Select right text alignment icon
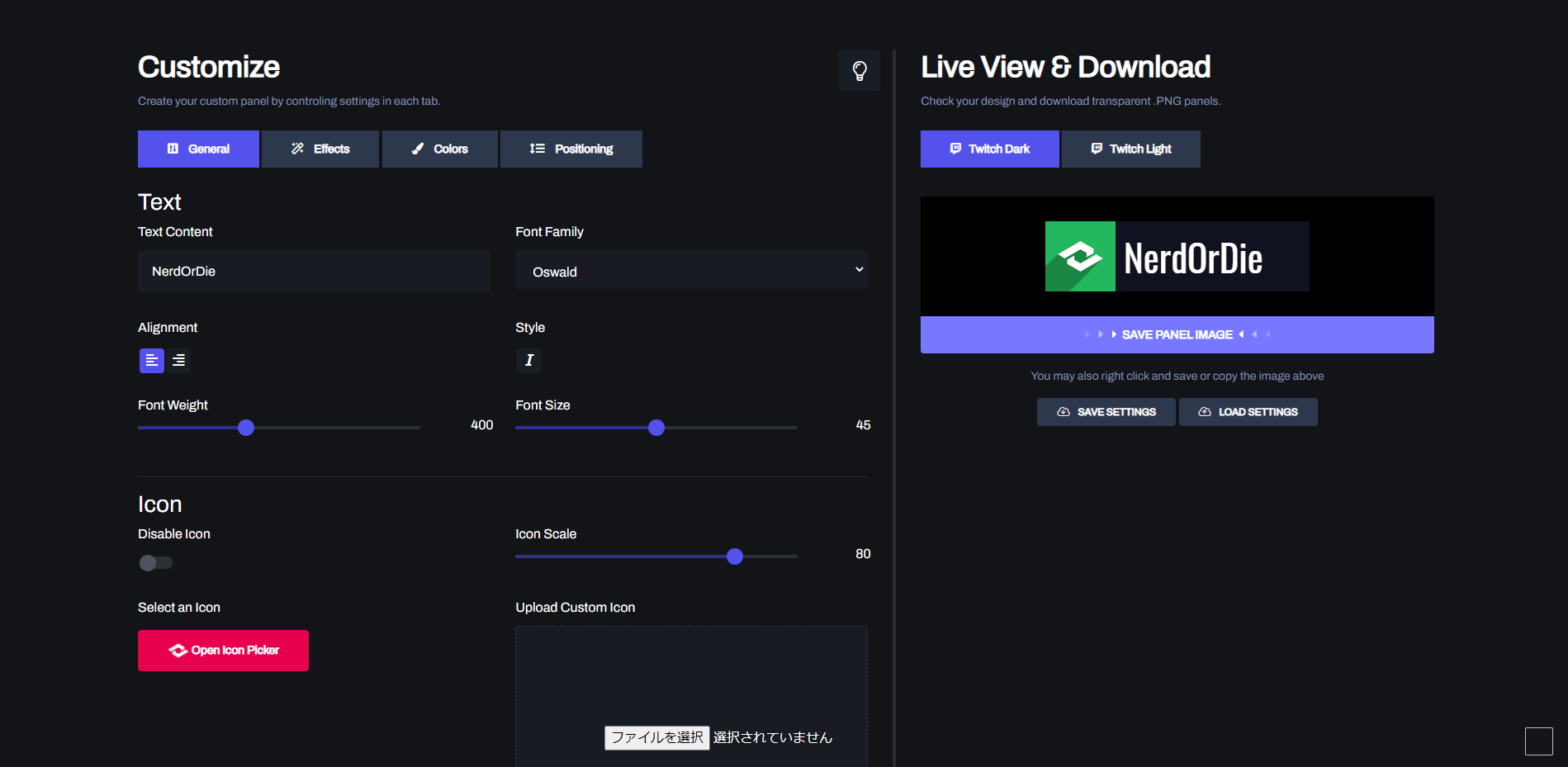Screen dimensions: 1568x767 pos(178,361)
